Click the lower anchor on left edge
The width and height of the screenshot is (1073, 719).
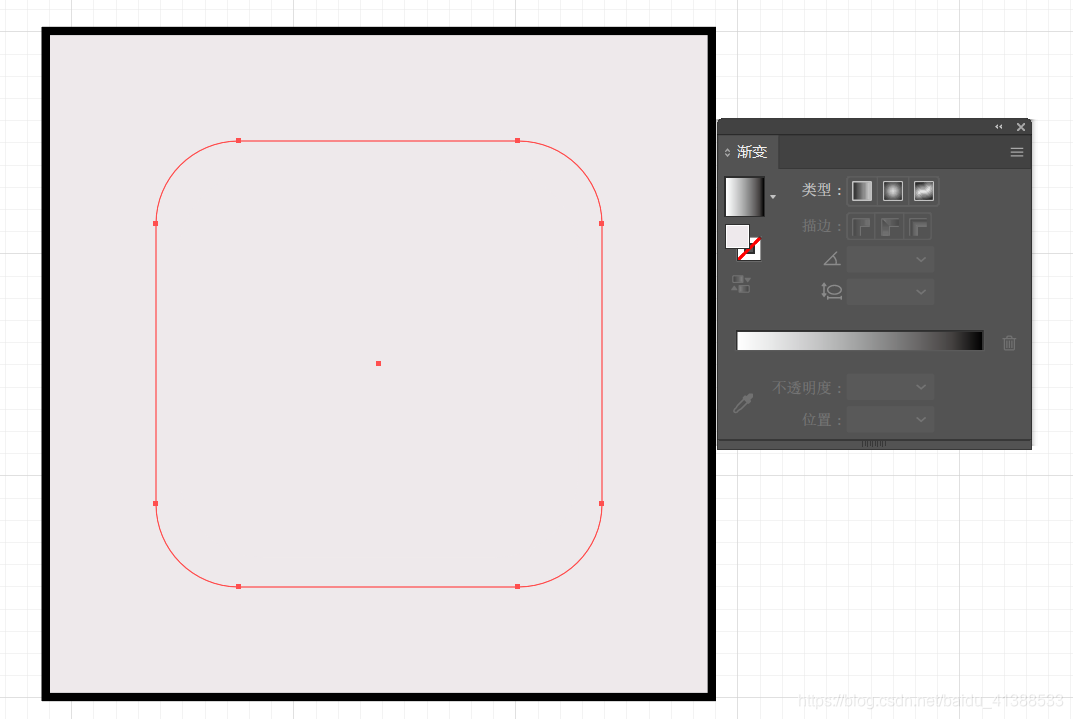click(155, 504)
